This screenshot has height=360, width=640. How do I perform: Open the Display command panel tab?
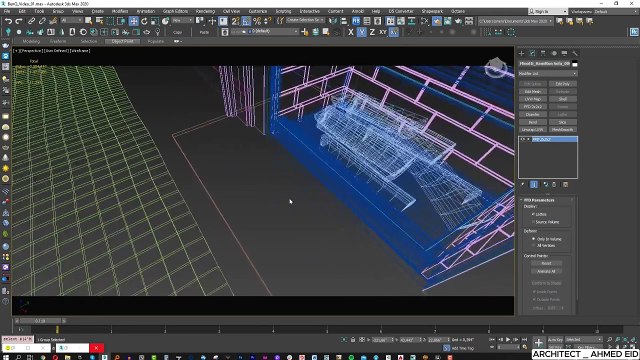pyautogui.click(x=564, y=53)
